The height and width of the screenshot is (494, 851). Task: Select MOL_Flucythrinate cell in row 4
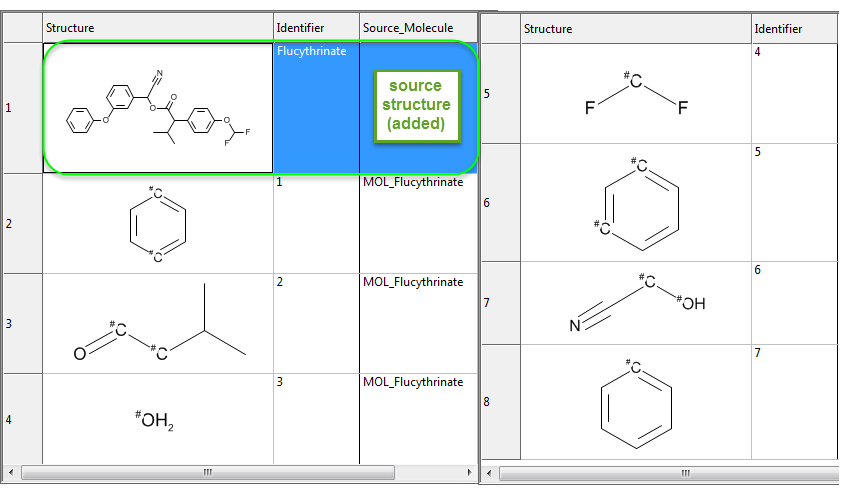point(418,419)
